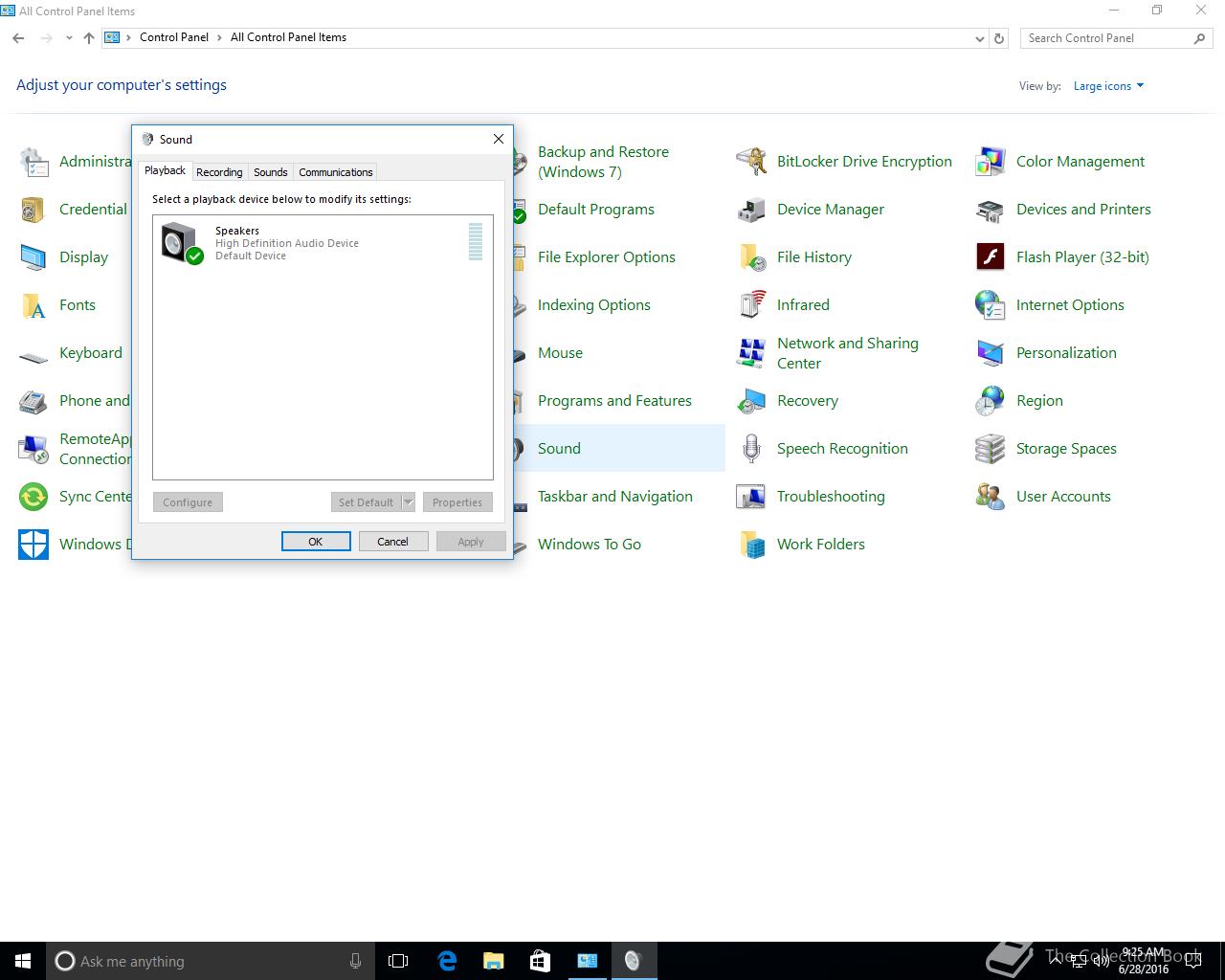Open the Administrative Tools icon
This screenshot has width=1225, height=980.
(x=33, y=162)
